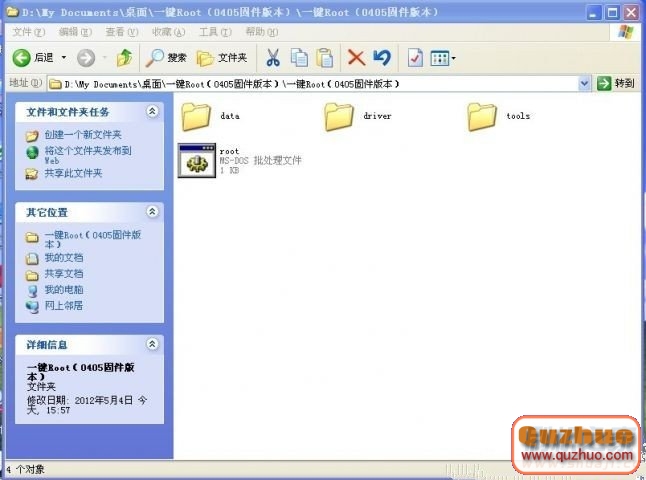Click the Cut scissors icon
This screenshot has height=480, width=646.
click(273, 58)
